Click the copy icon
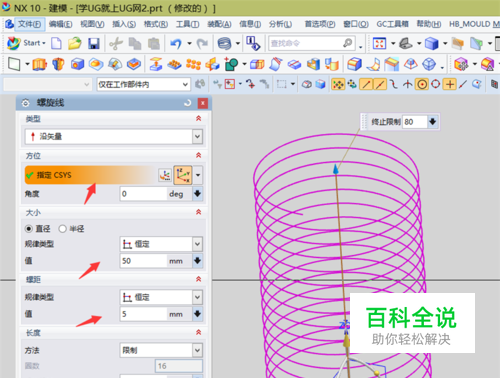The height and width of the screenshot is (378, 500). point(135,43)
